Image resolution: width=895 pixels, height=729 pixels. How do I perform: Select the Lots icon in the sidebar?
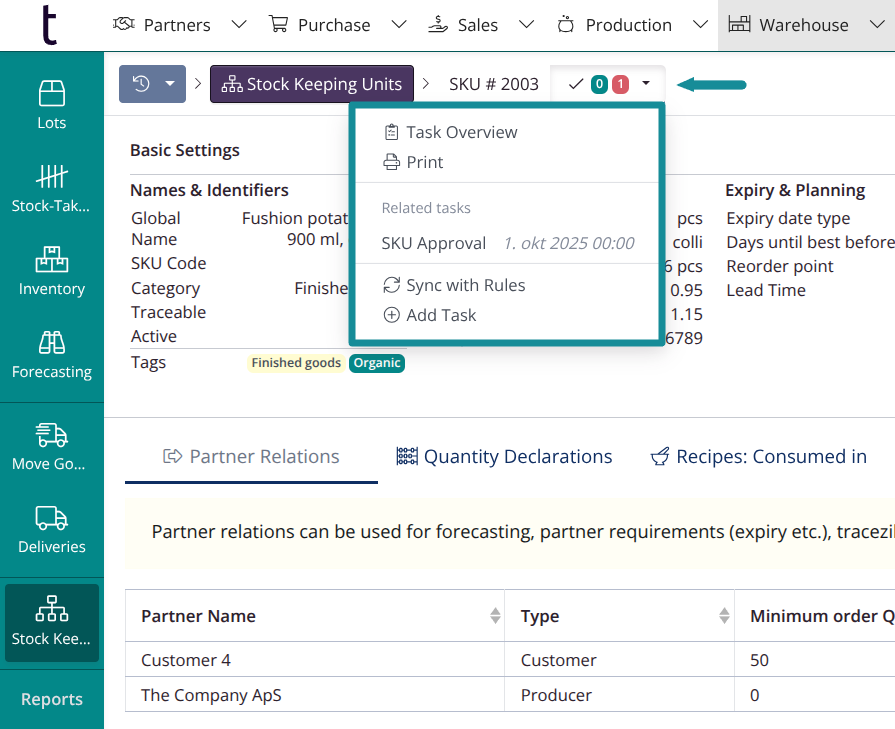pos(51,94)
